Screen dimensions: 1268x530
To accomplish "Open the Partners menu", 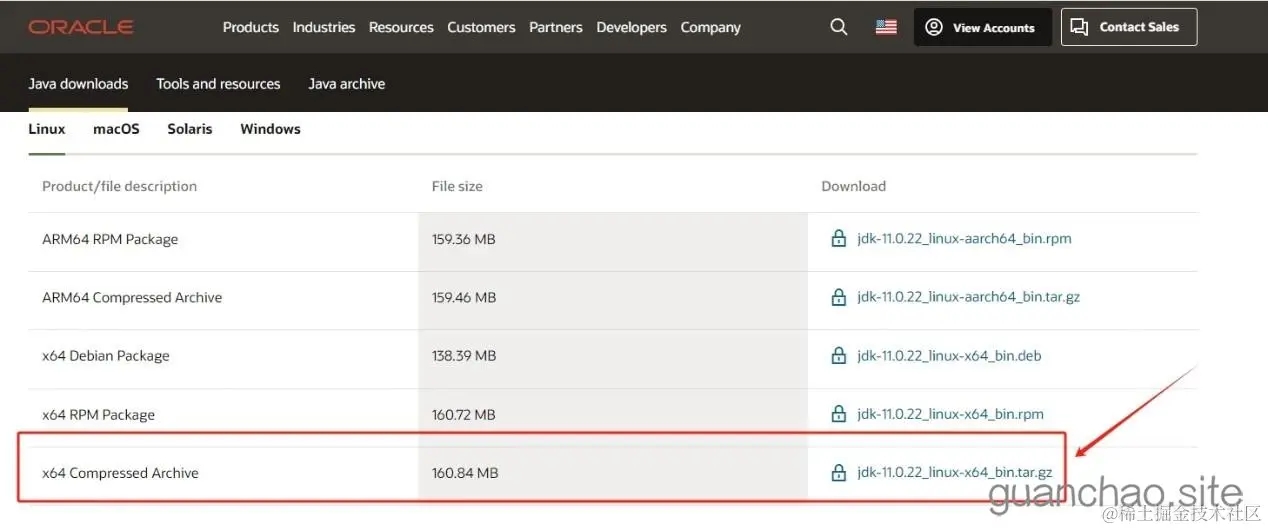I will pos(556,27).
